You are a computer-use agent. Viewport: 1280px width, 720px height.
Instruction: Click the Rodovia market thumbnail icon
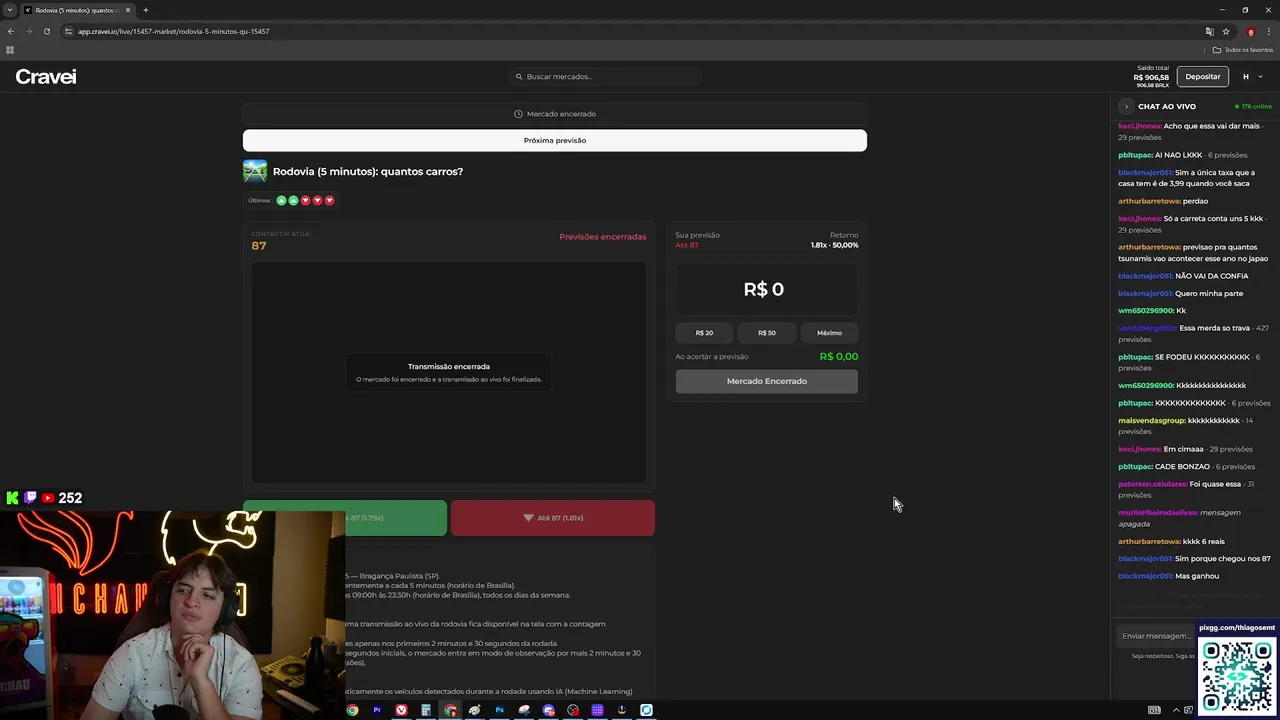pyautogui.click(x=255, y=171)
